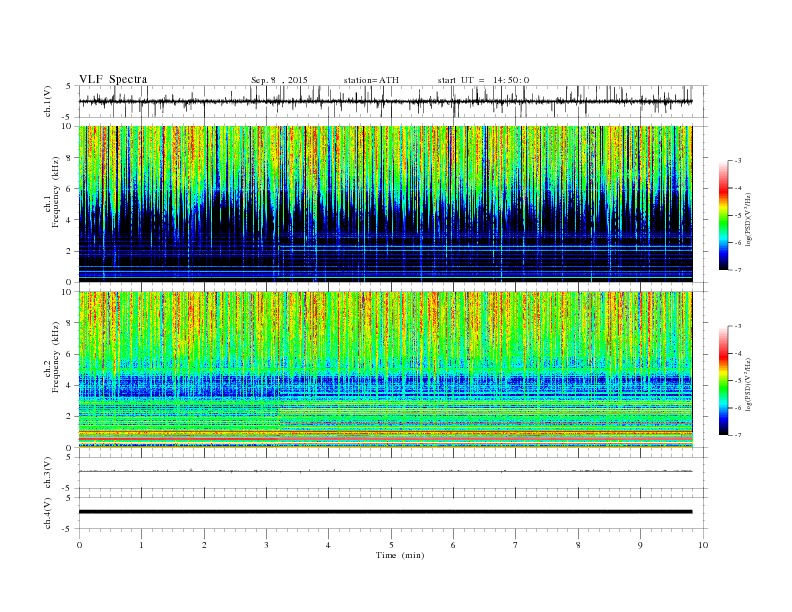The height and width of the screenshot is (612, 792).
Task: Click the thick black ch.4 voltage trace
Action: click(x=385, y=512)
